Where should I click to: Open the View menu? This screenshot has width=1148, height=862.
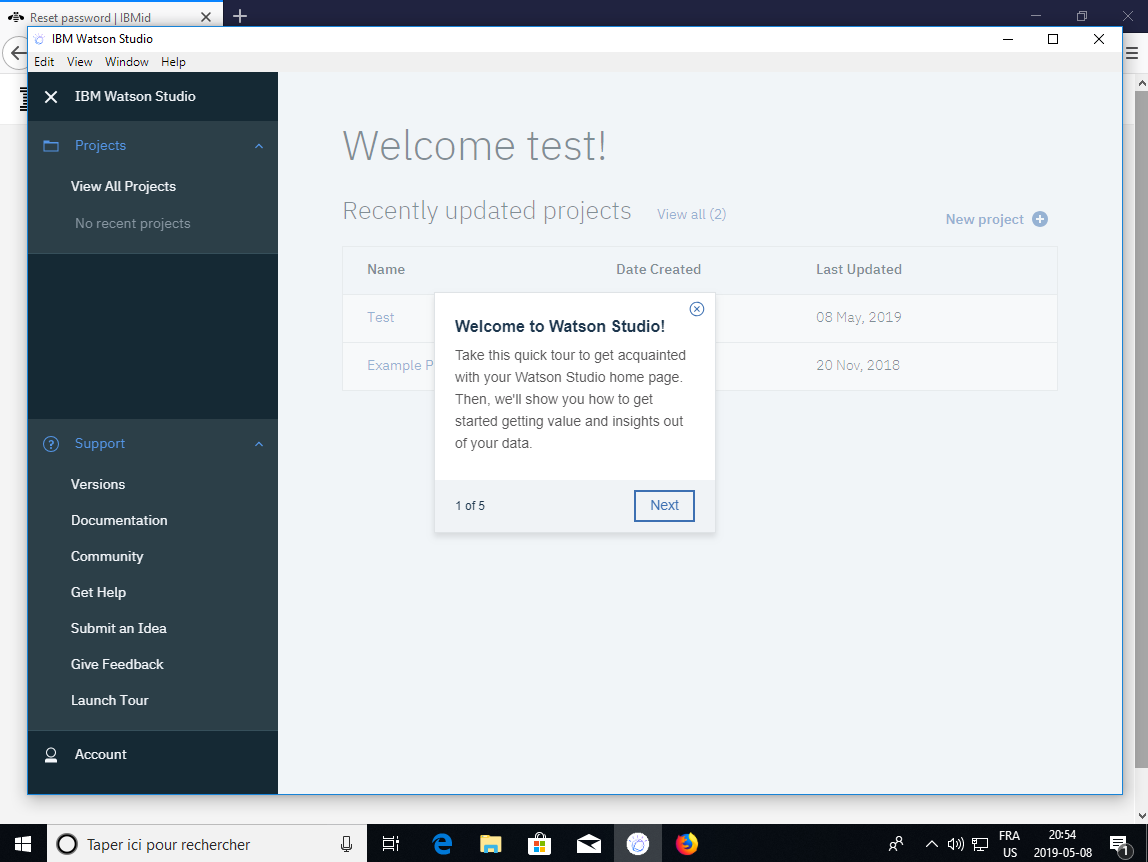pos(80,62)
